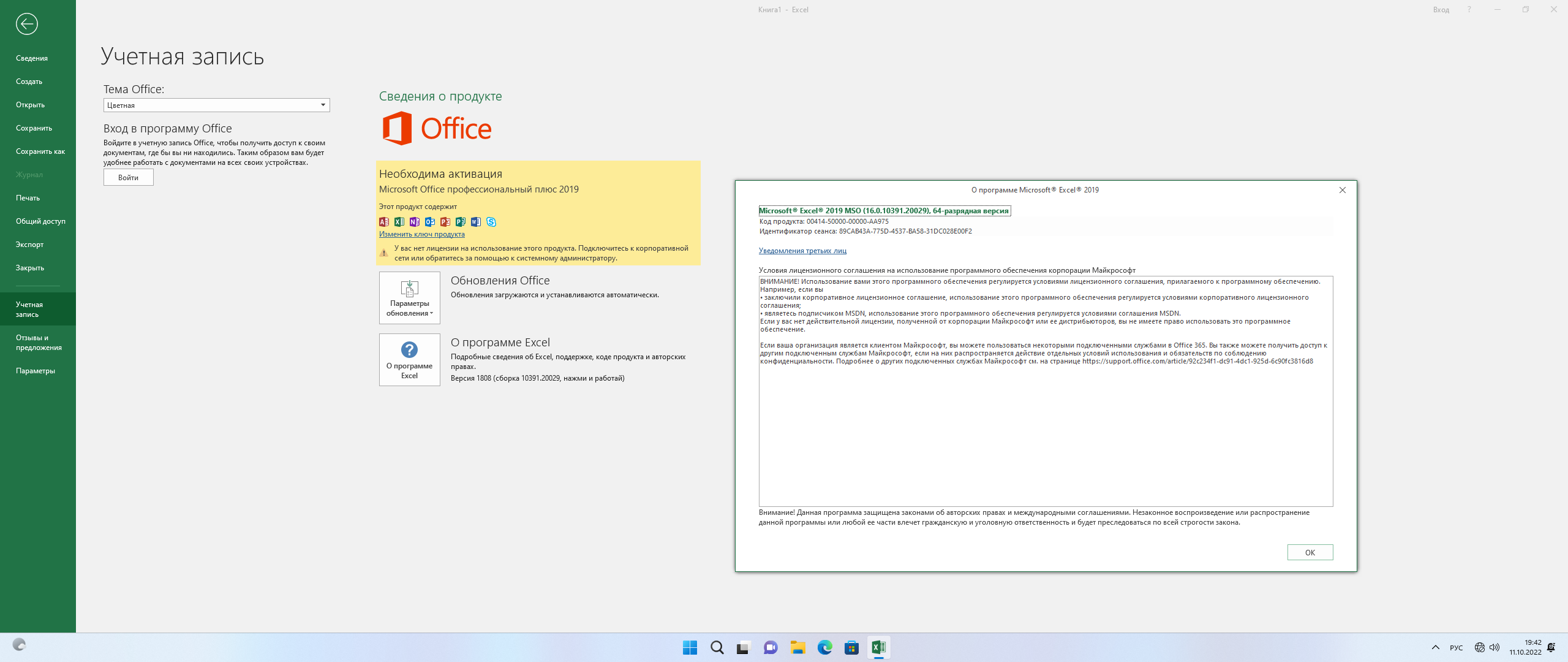The height and width of the screenshot is (662, 1568).
Task: Open the Windows Start menu
Action: click(x=690, y=647)
